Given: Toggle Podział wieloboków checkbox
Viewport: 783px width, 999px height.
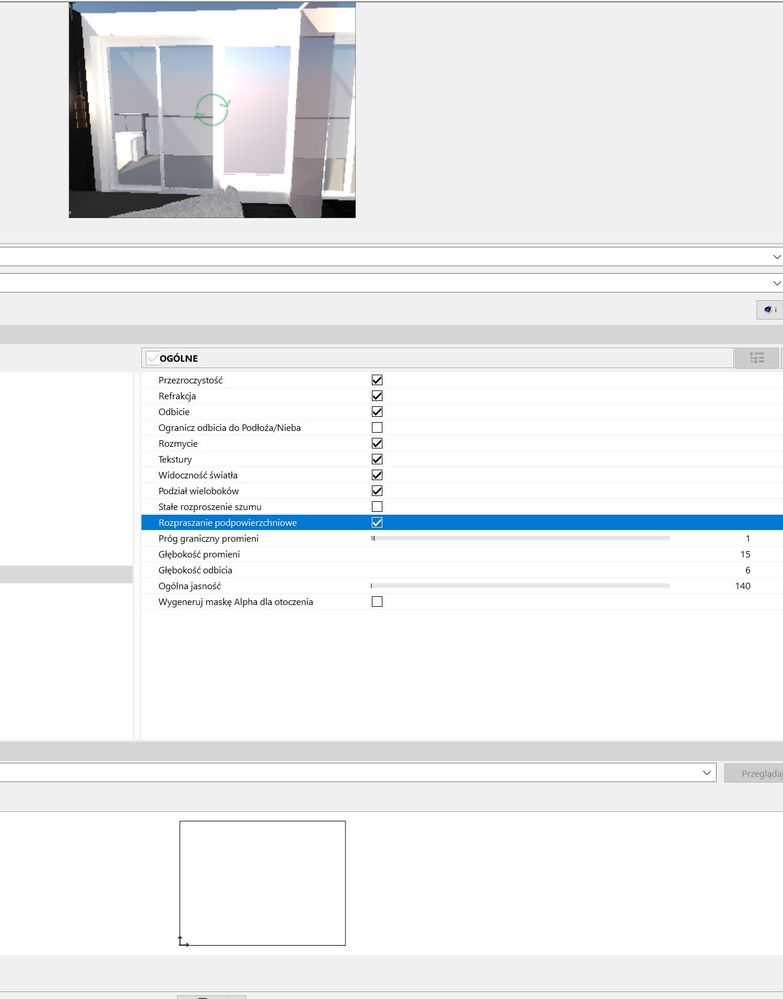Looking at the screenshot, I should coord(377,491).
